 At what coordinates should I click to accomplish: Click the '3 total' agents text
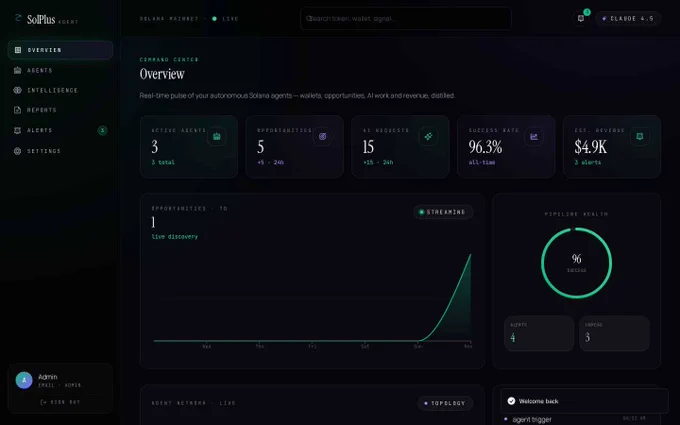163,162
